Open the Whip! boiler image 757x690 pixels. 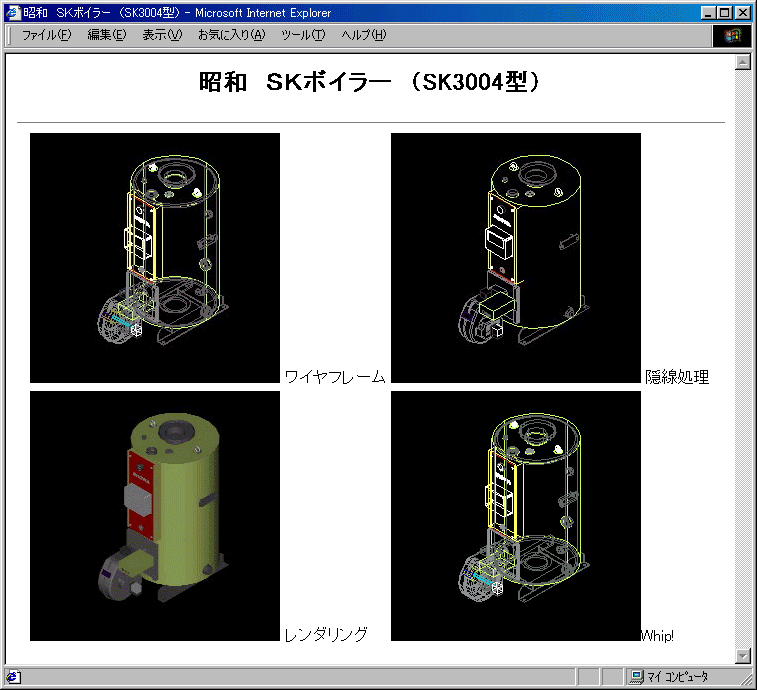(x=516, y=516)
